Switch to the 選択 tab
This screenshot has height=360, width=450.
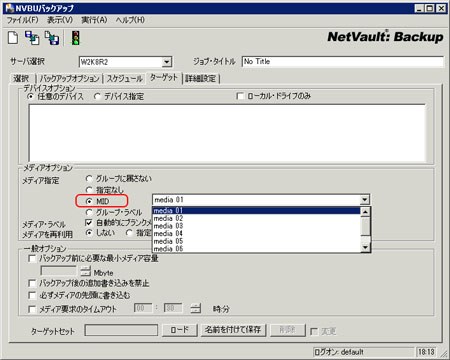tap(21, 79)
